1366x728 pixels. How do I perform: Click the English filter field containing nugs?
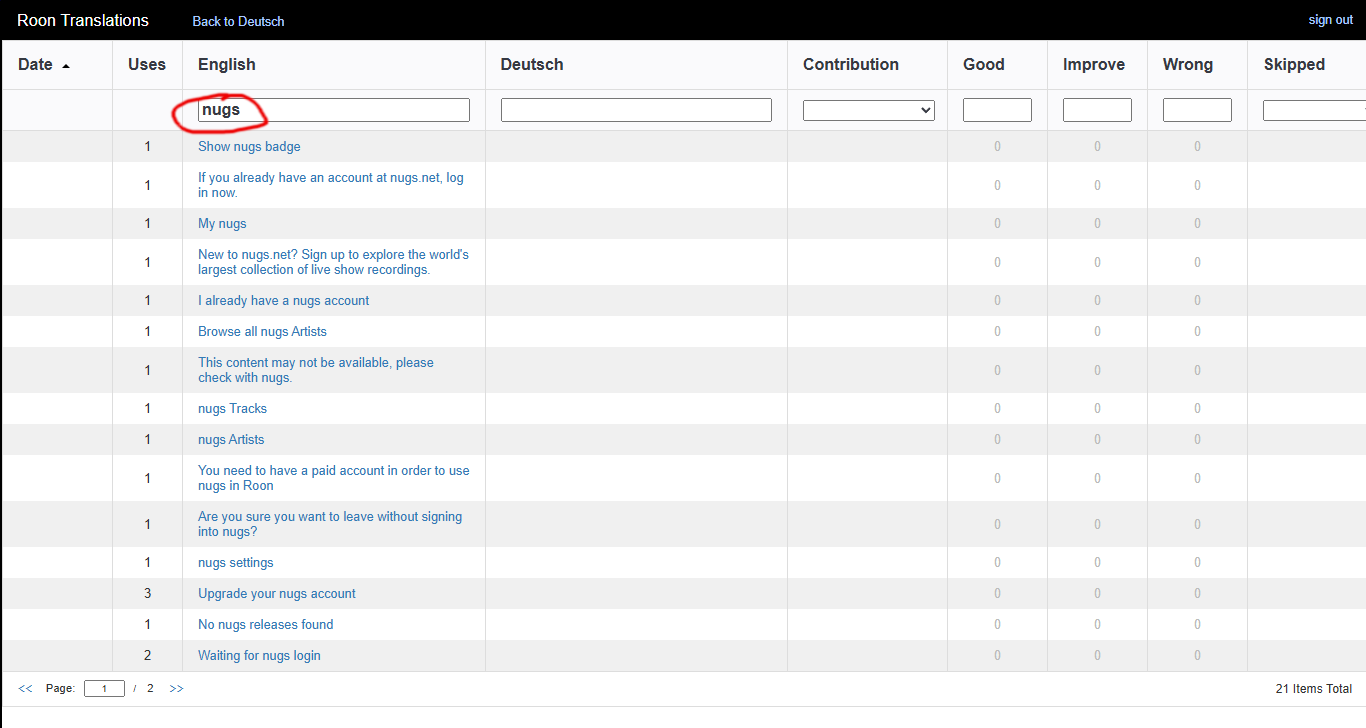[333, 110]
